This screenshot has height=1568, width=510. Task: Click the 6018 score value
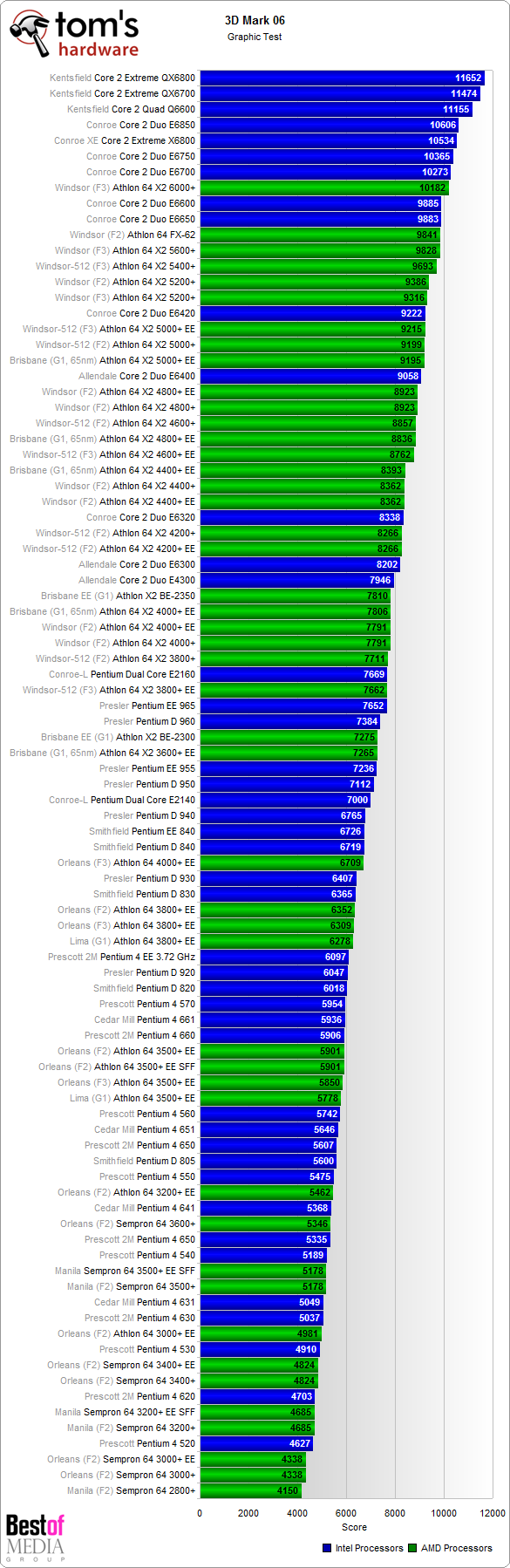point(334,988)
